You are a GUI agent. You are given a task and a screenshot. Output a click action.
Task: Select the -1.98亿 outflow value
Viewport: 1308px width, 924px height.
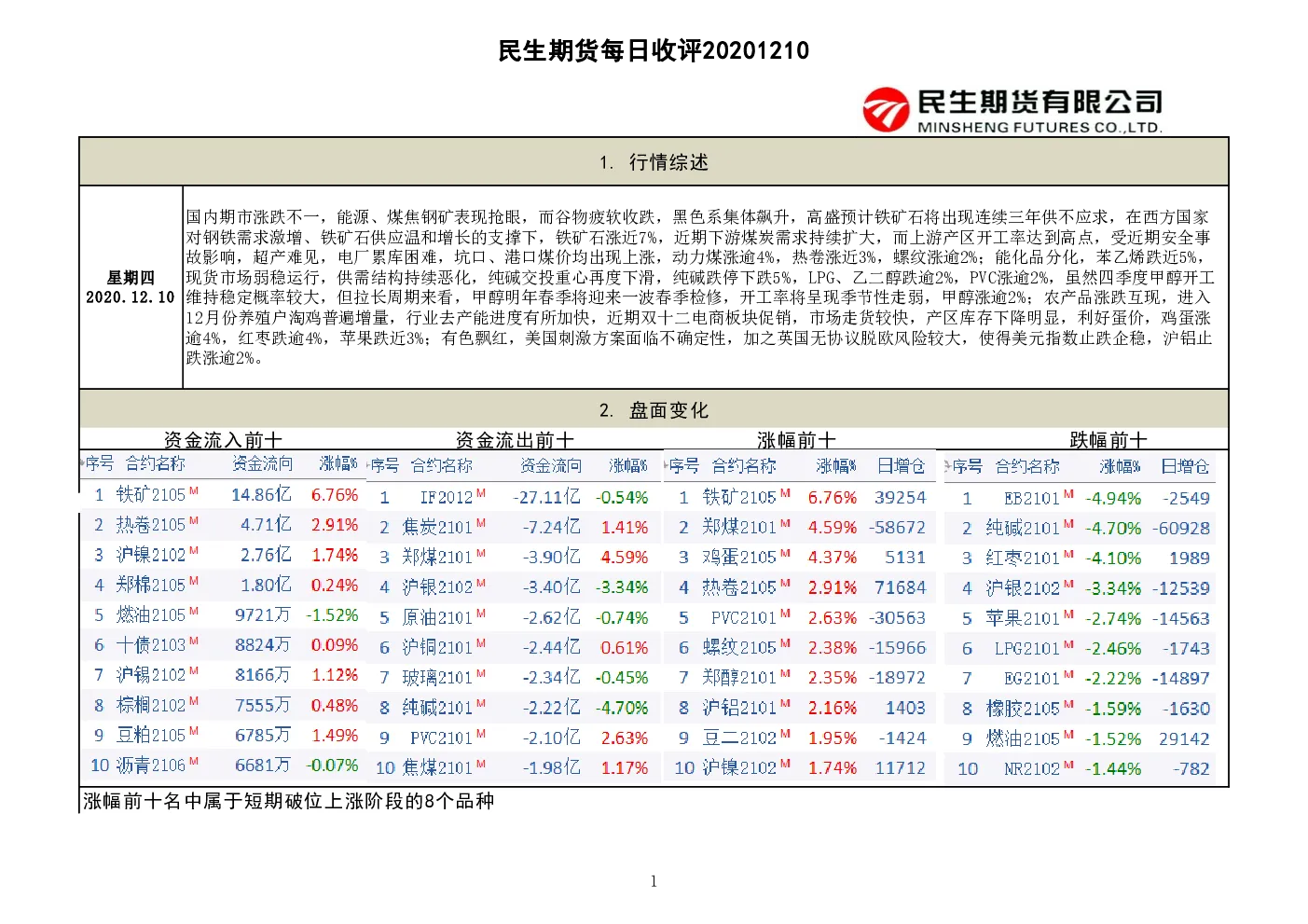pos(551,768)
